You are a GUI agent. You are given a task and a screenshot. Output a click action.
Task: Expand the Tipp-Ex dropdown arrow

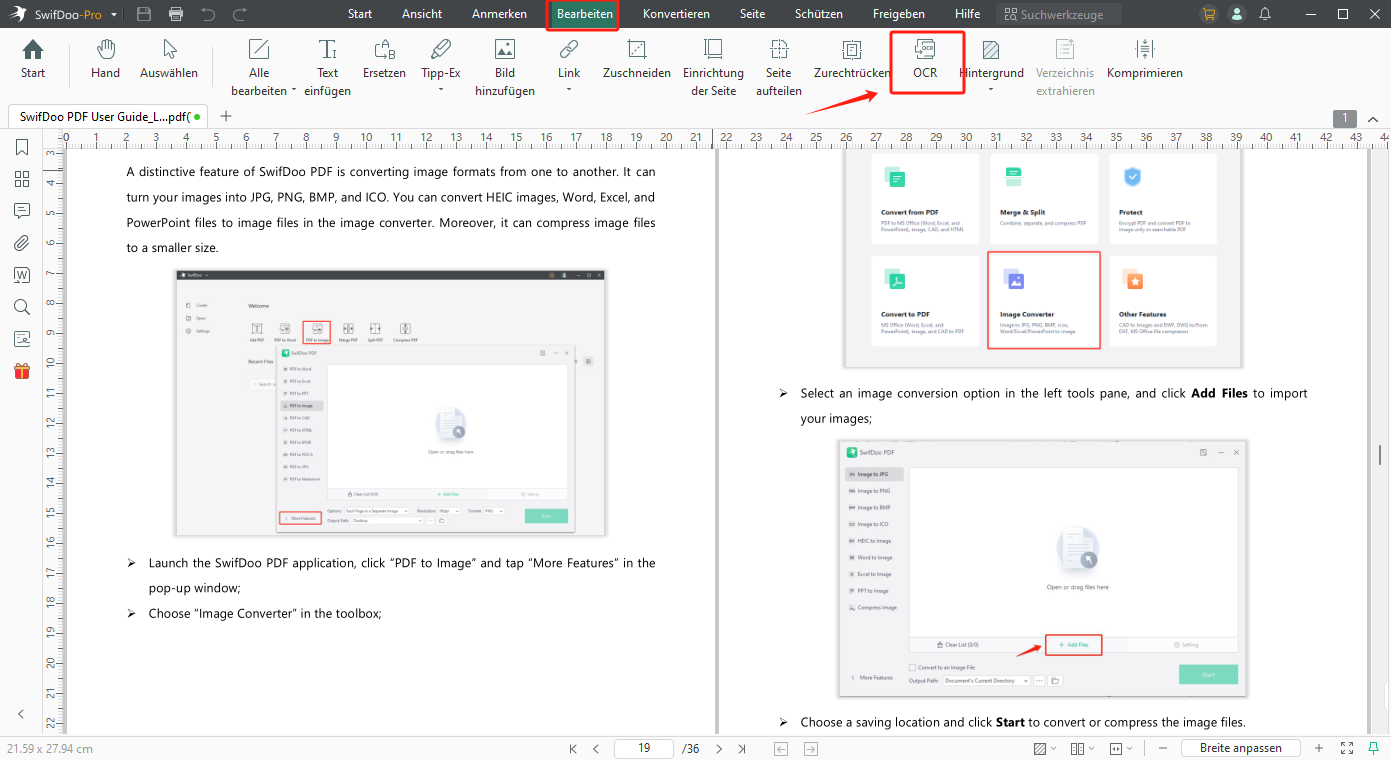coord(441,91)
